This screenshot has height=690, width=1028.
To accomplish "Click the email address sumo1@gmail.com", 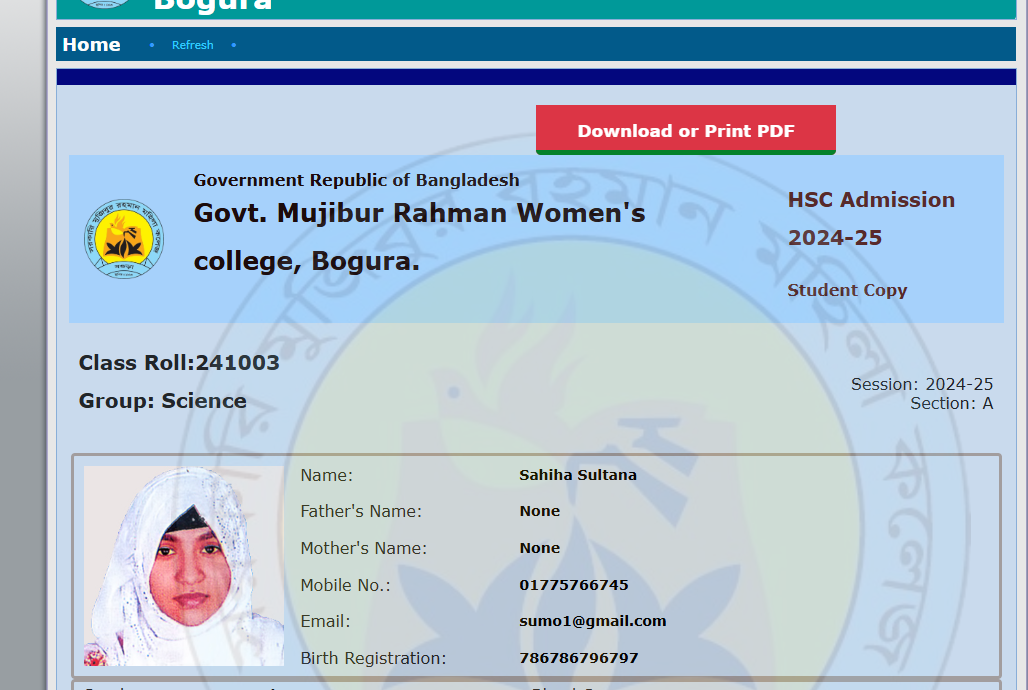I will pos(592,621).
